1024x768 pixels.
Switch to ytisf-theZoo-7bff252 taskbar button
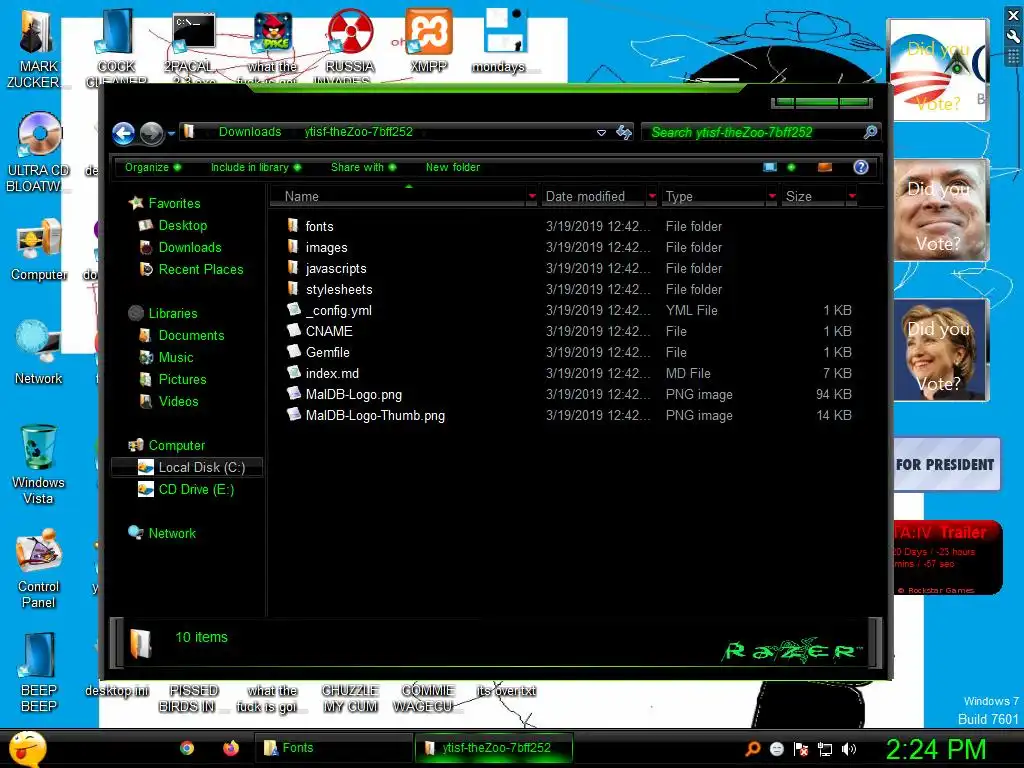coord(494,748)
